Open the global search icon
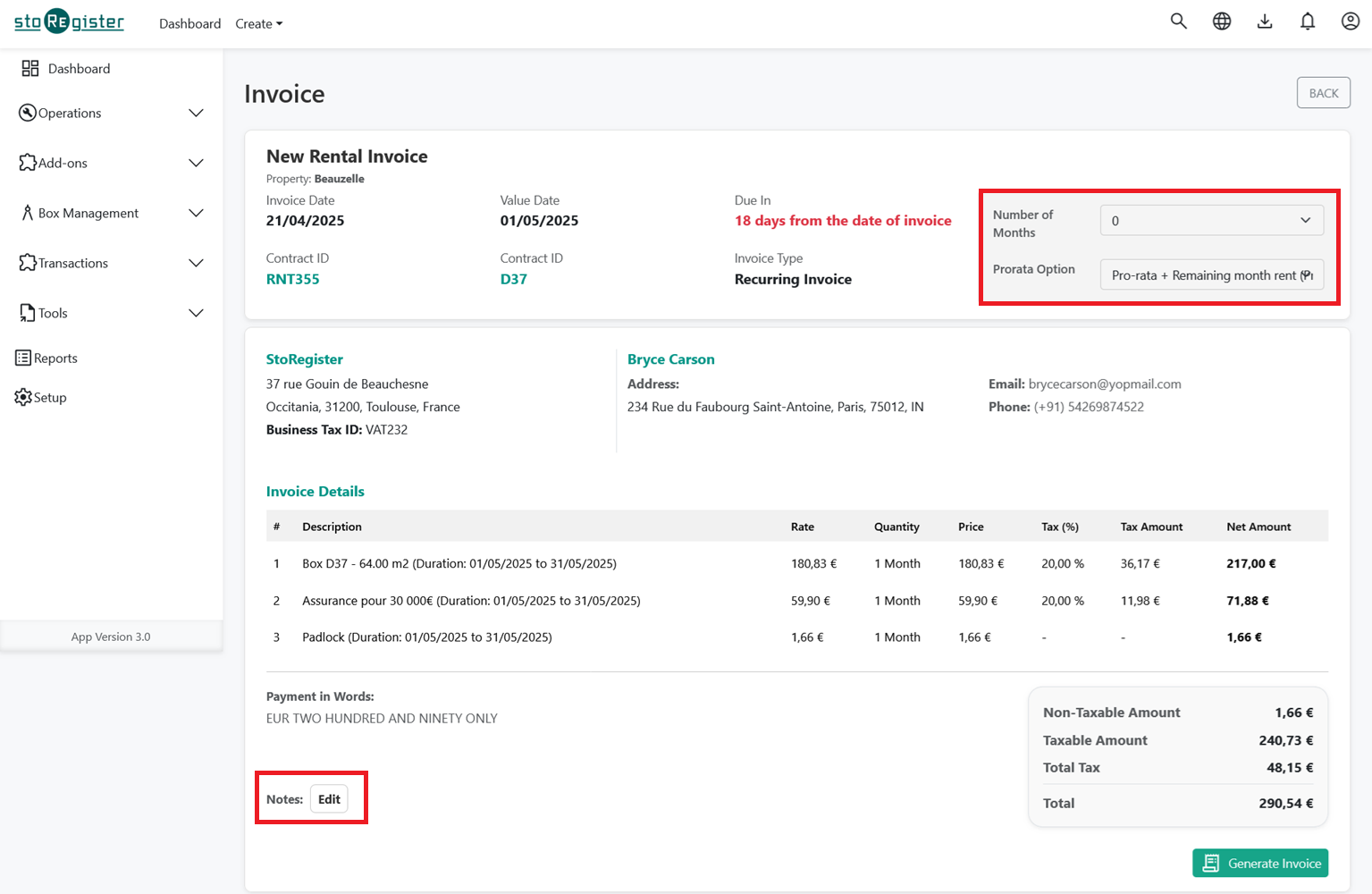1372x894 pixels. click(x=1178, y=21)
